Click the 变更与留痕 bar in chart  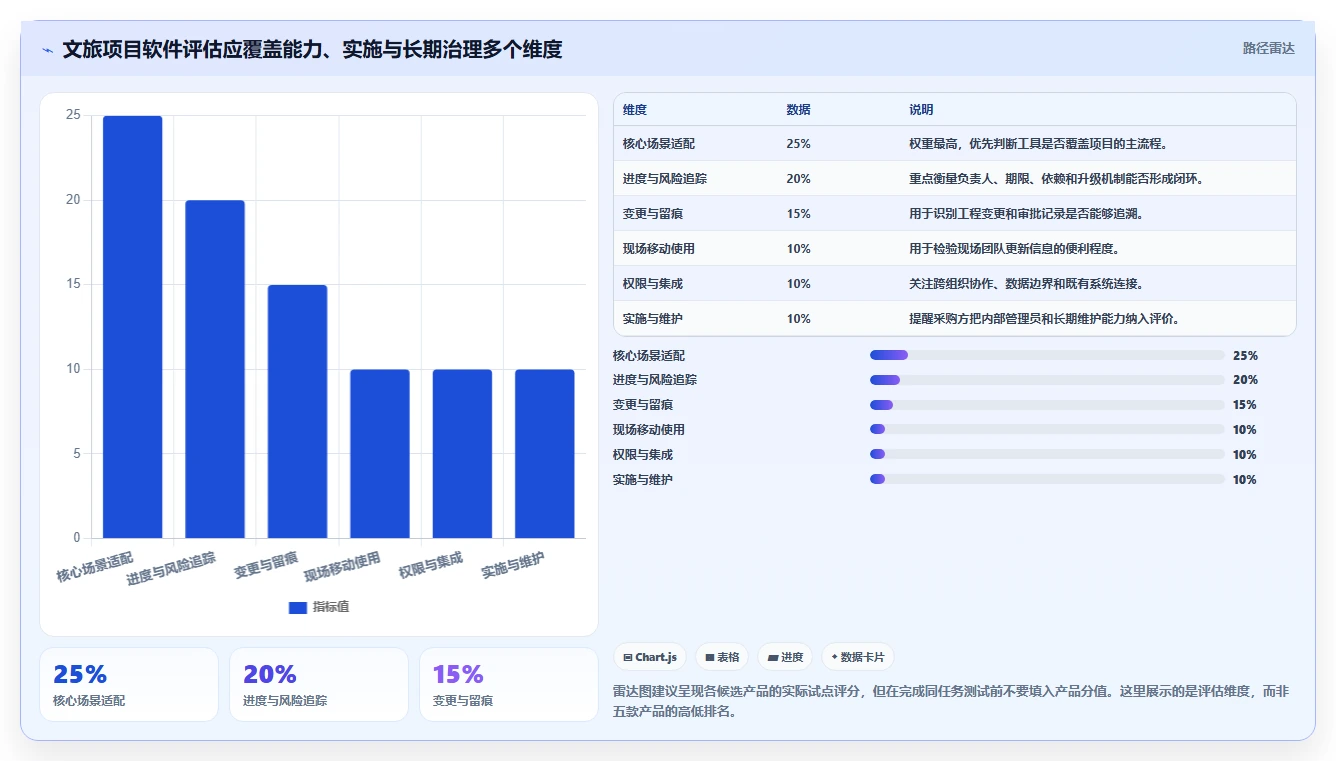point(297,411)
